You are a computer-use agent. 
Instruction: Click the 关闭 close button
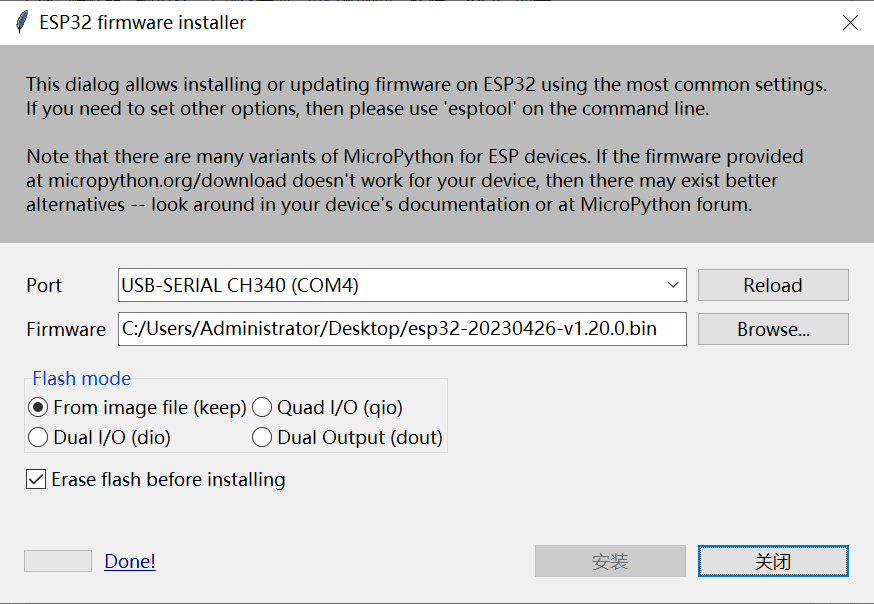pos(773,561)
